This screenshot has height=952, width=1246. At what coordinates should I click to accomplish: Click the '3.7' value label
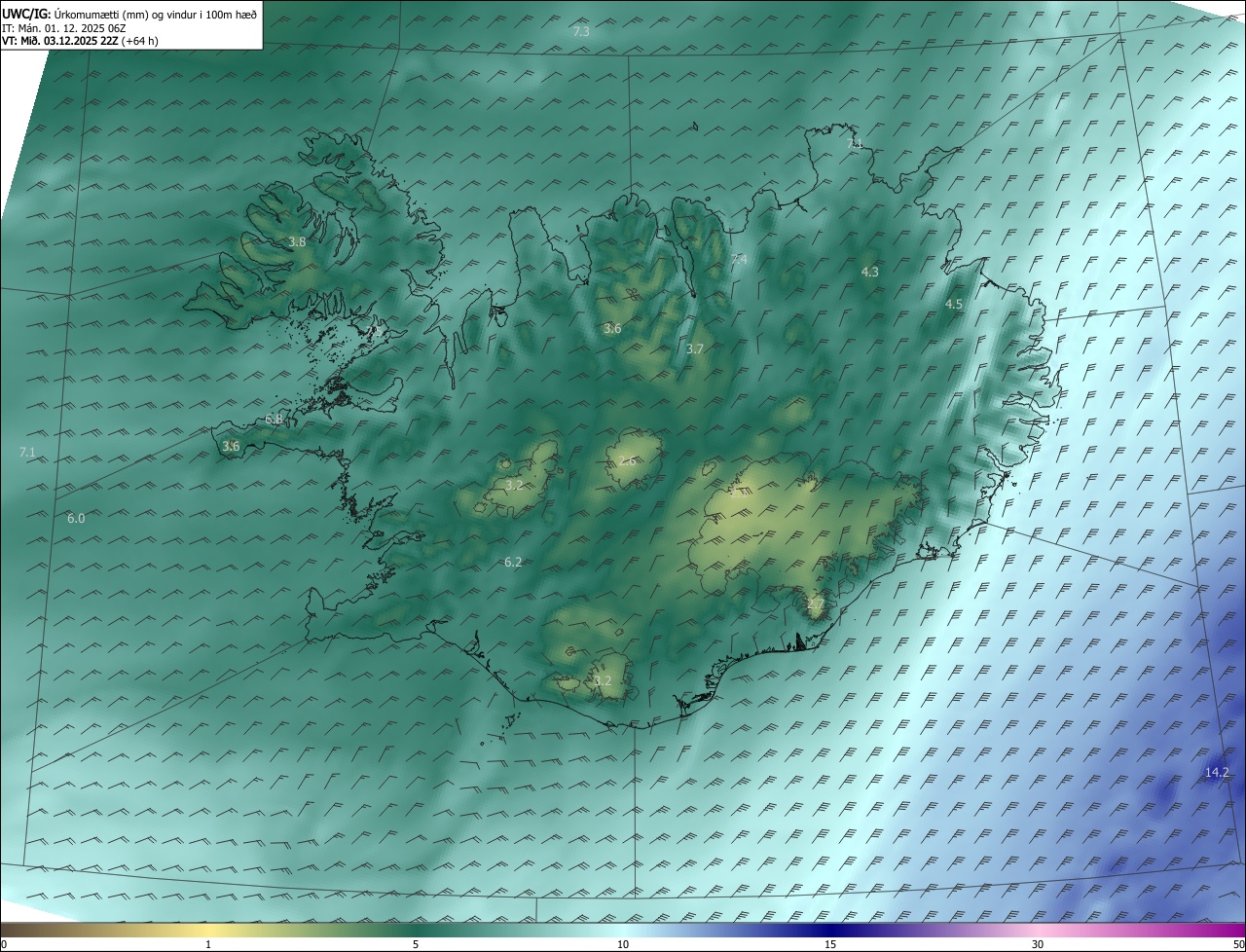coord(694,348)
